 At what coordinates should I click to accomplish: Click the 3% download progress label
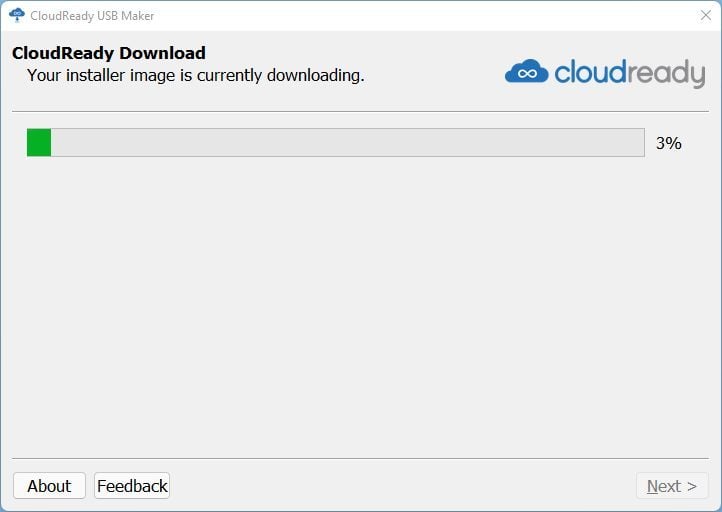[x=669, y=143]
